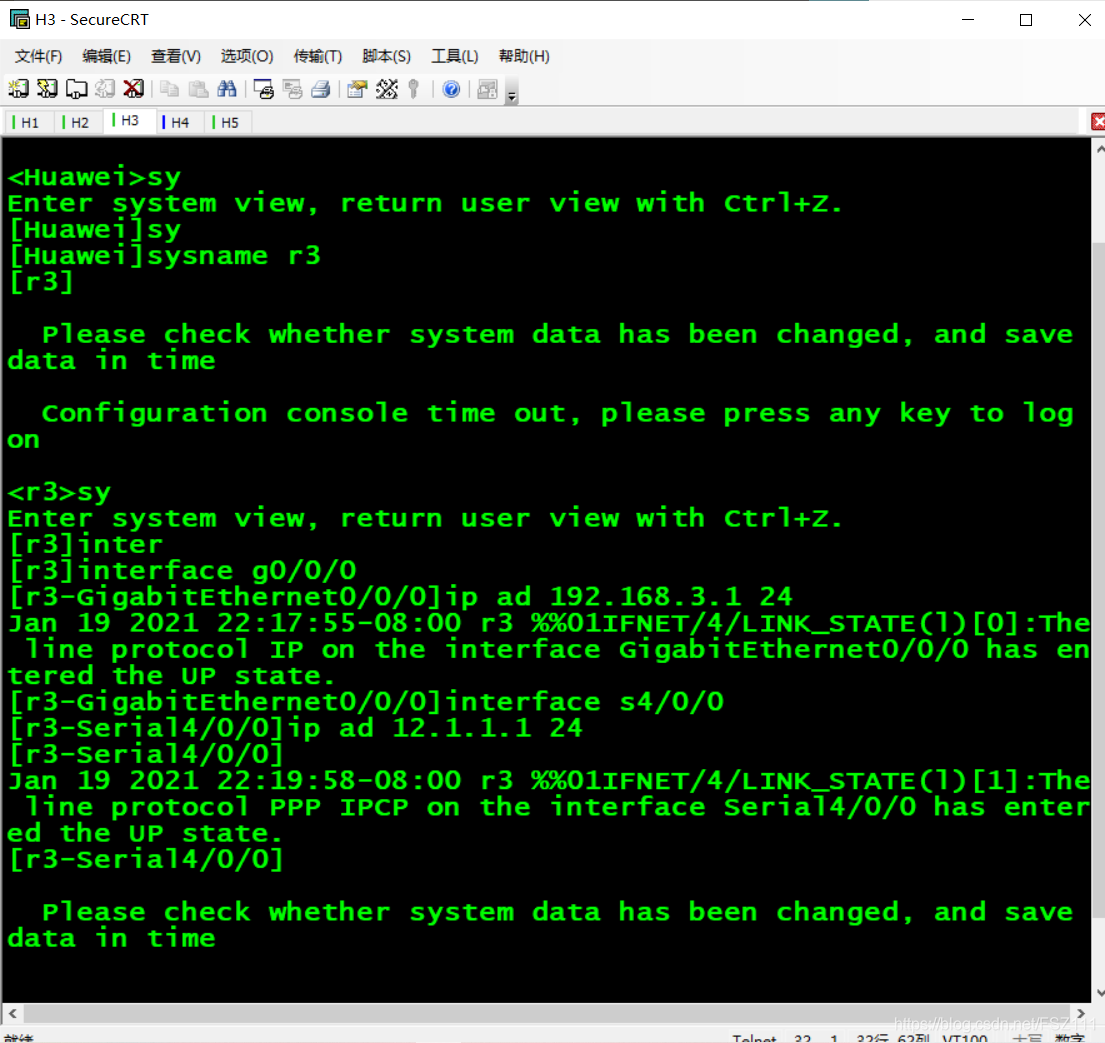Screen dimensions: 1105x1043
Task: Click the SecureCRT title bar app icon
Action: pos(19,19)
